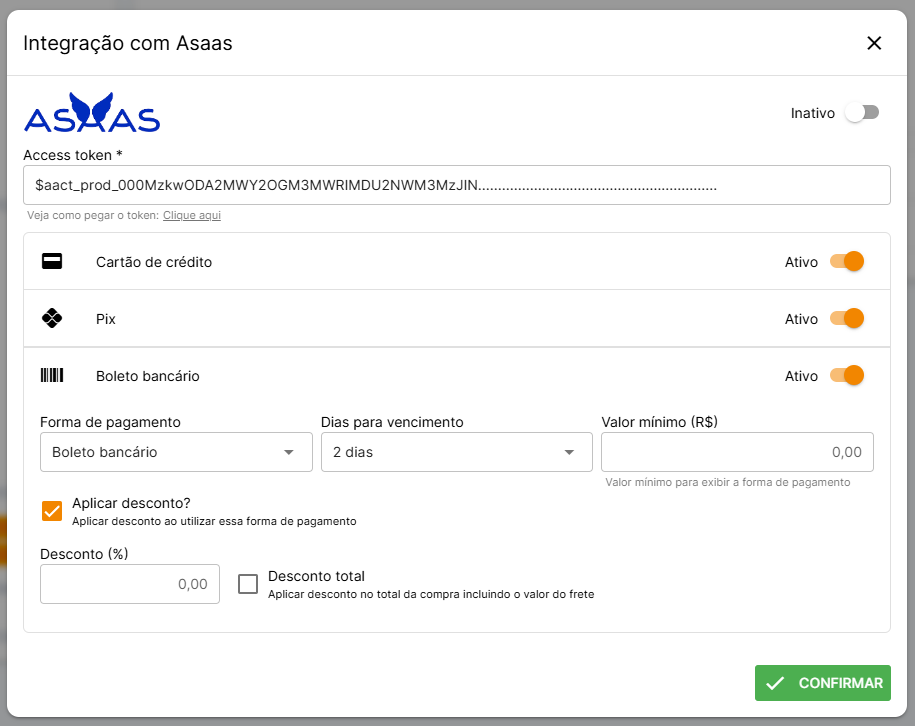Turn off the Pix payment toggle
Screen dimensions: 915x726
(x=847, y=319)
